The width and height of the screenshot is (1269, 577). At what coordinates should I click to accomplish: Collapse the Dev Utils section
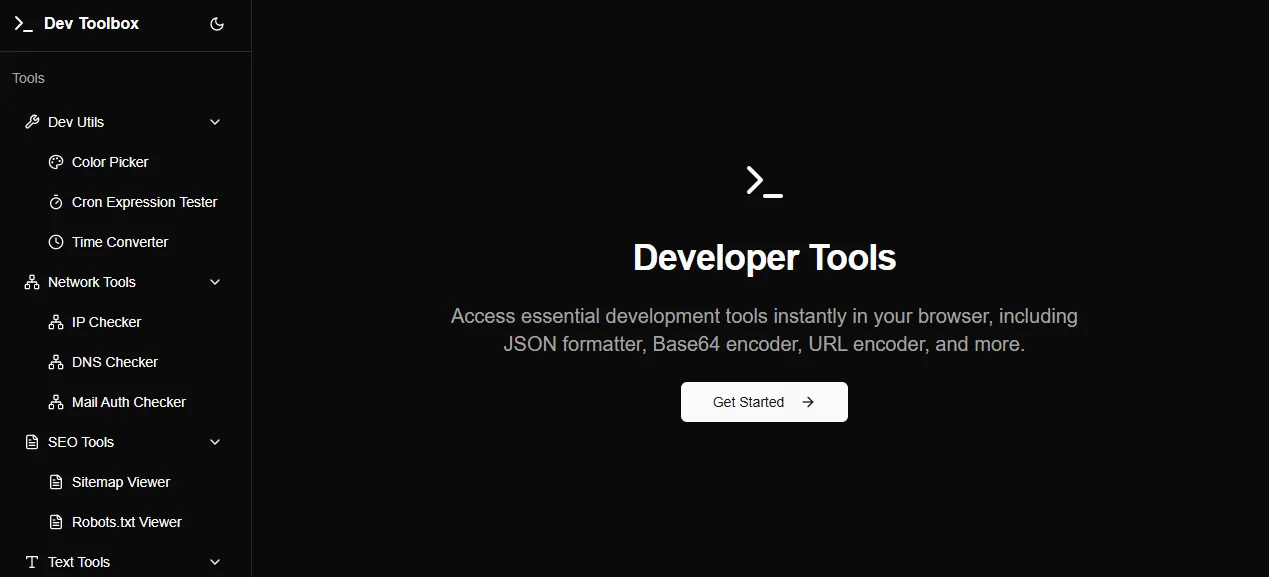214,121
